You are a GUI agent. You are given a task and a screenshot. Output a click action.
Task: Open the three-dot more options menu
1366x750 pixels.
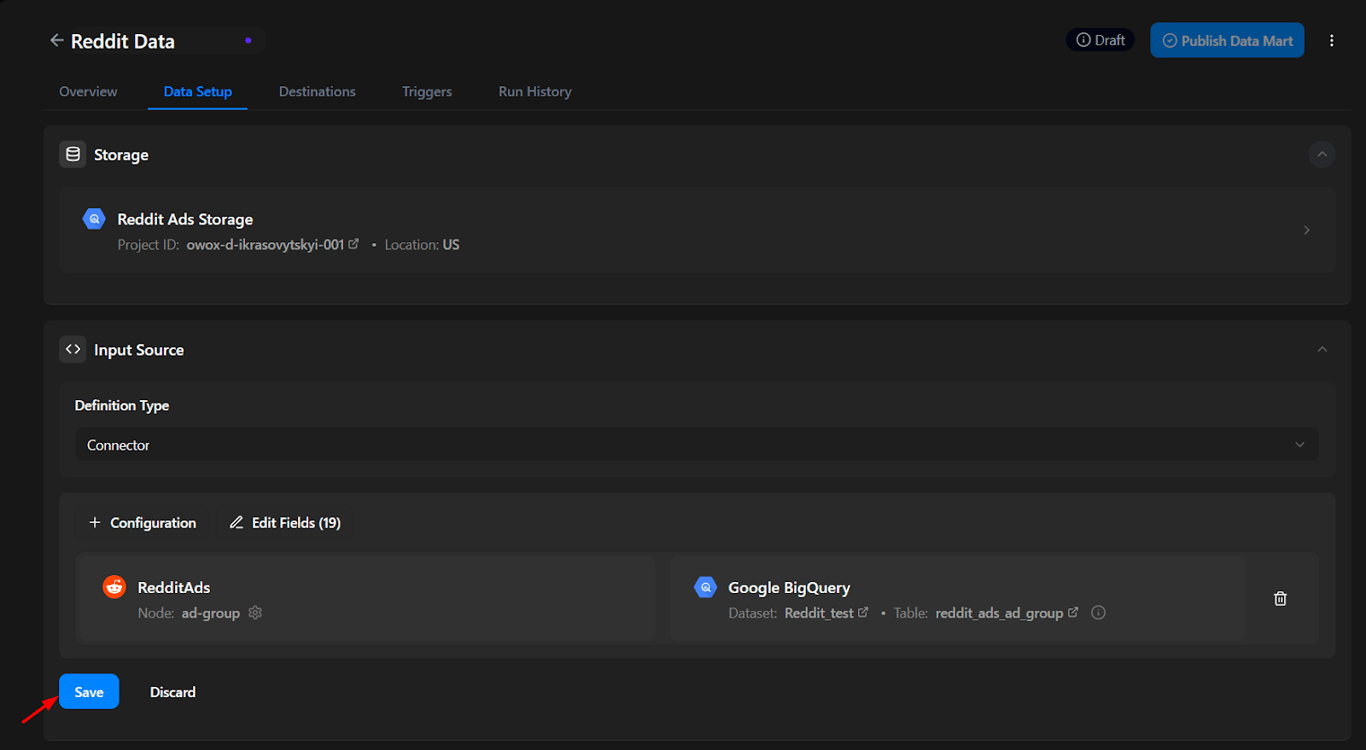click(1331, 41)
